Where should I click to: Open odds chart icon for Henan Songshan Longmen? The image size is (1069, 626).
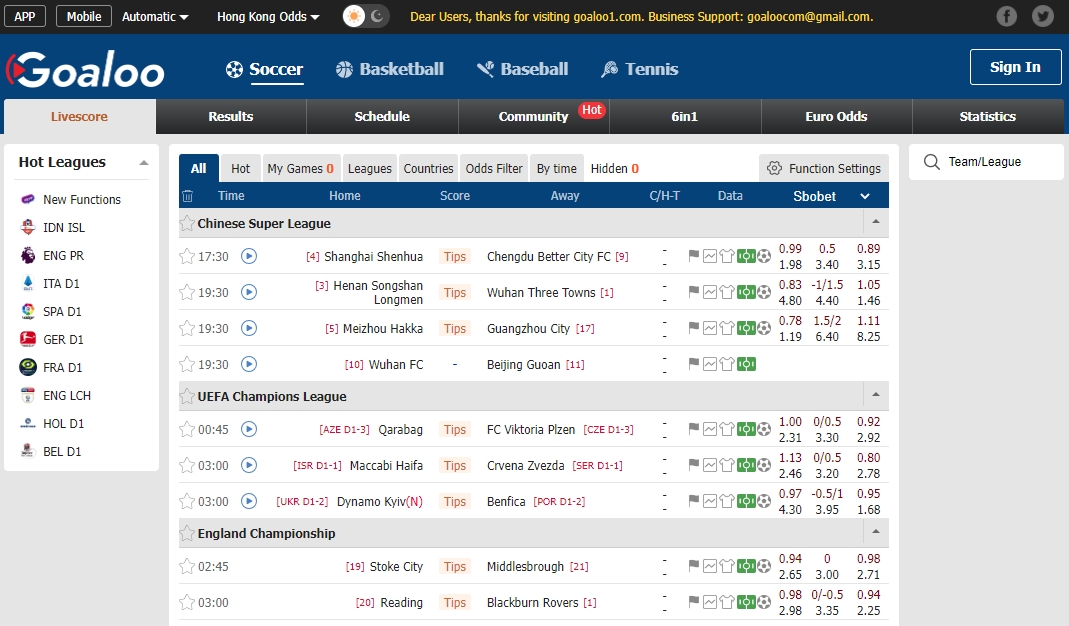pos(710,292)
